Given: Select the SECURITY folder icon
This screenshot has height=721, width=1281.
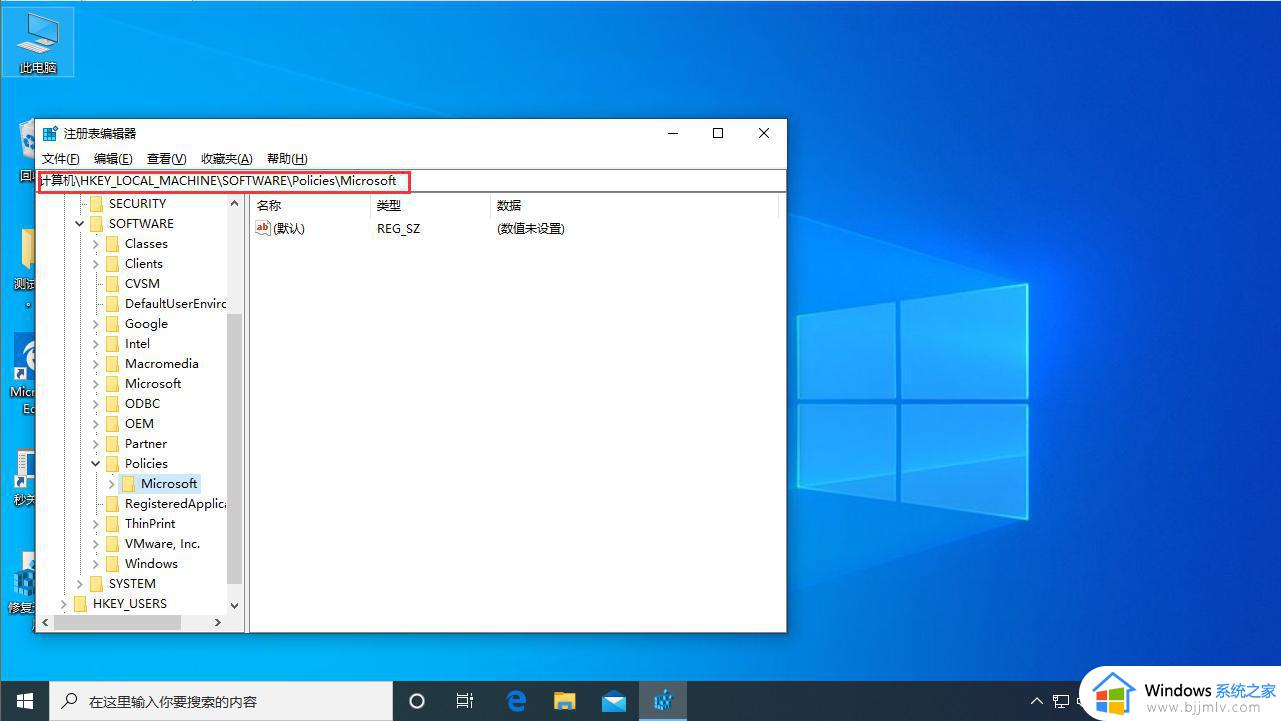Looking at the screenshot, I should [96, 203].
